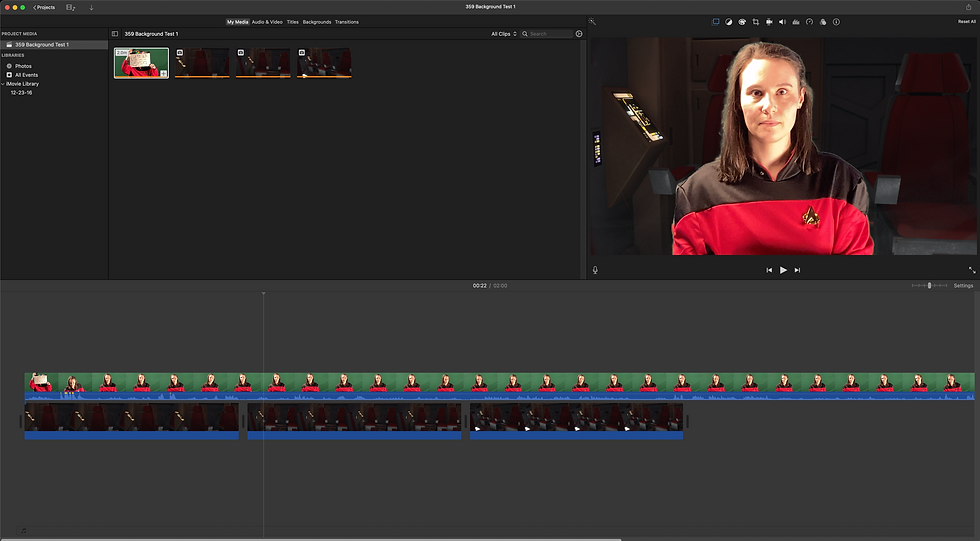The image size is (980, 541).
Task: Open the Transitions tab
Action: coord(347,22)
